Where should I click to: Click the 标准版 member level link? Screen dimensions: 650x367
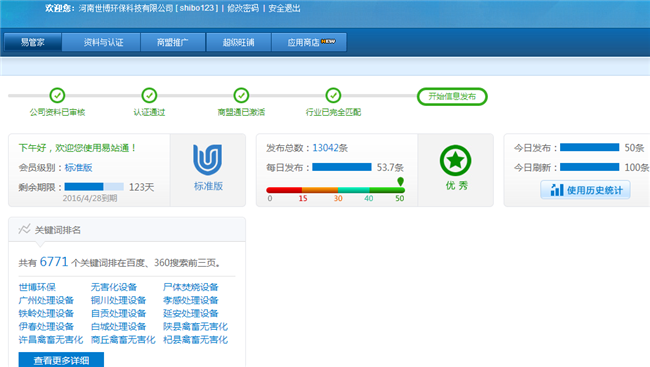pyautogui.click(x=78, y=168)
